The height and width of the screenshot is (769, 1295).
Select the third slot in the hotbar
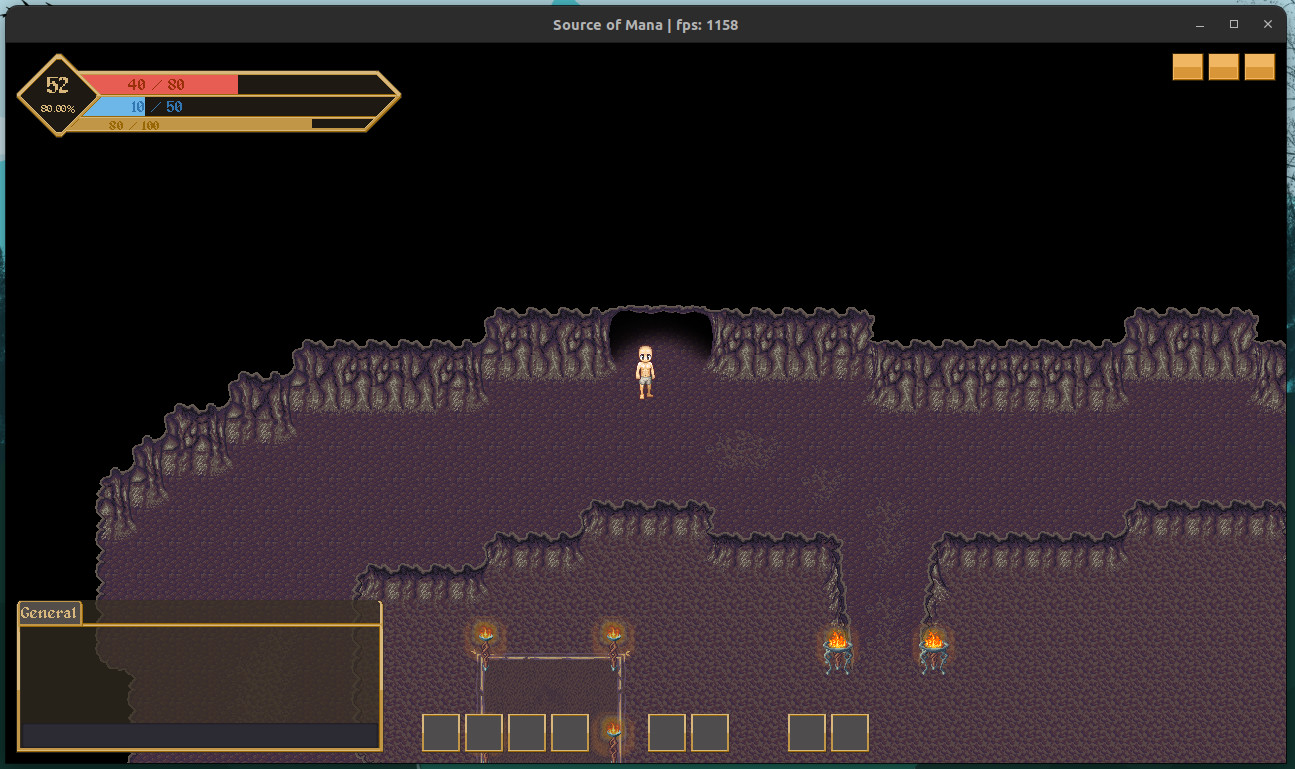pos(526,733)
